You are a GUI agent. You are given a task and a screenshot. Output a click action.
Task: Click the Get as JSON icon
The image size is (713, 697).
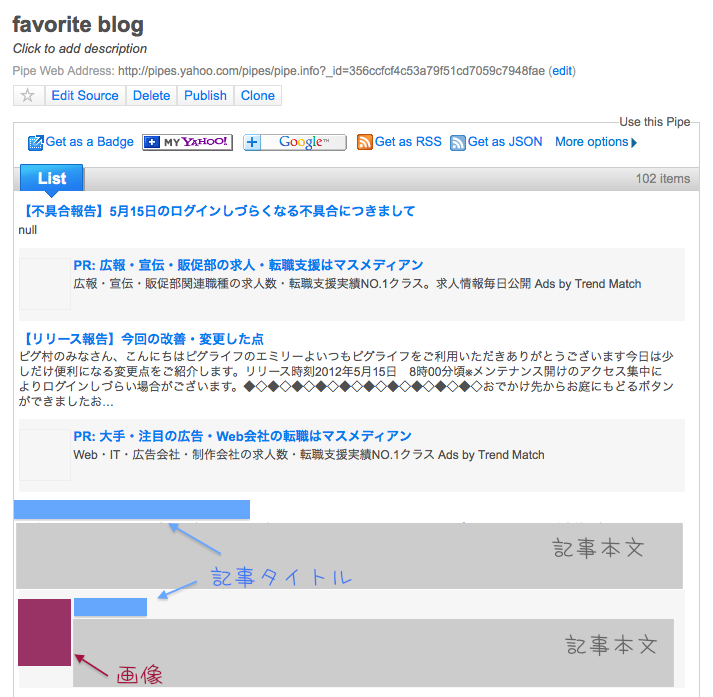[x=458, y=142]
